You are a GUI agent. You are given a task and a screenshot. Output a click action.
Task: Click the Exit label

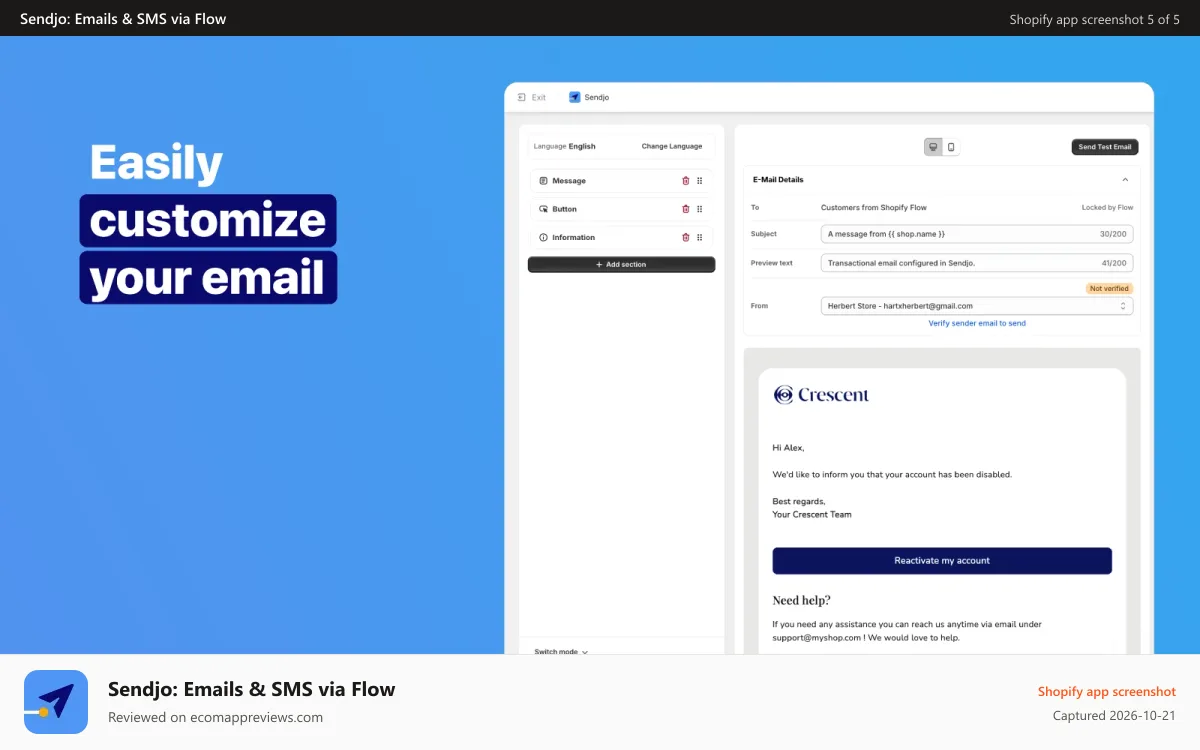click(539, 97)
